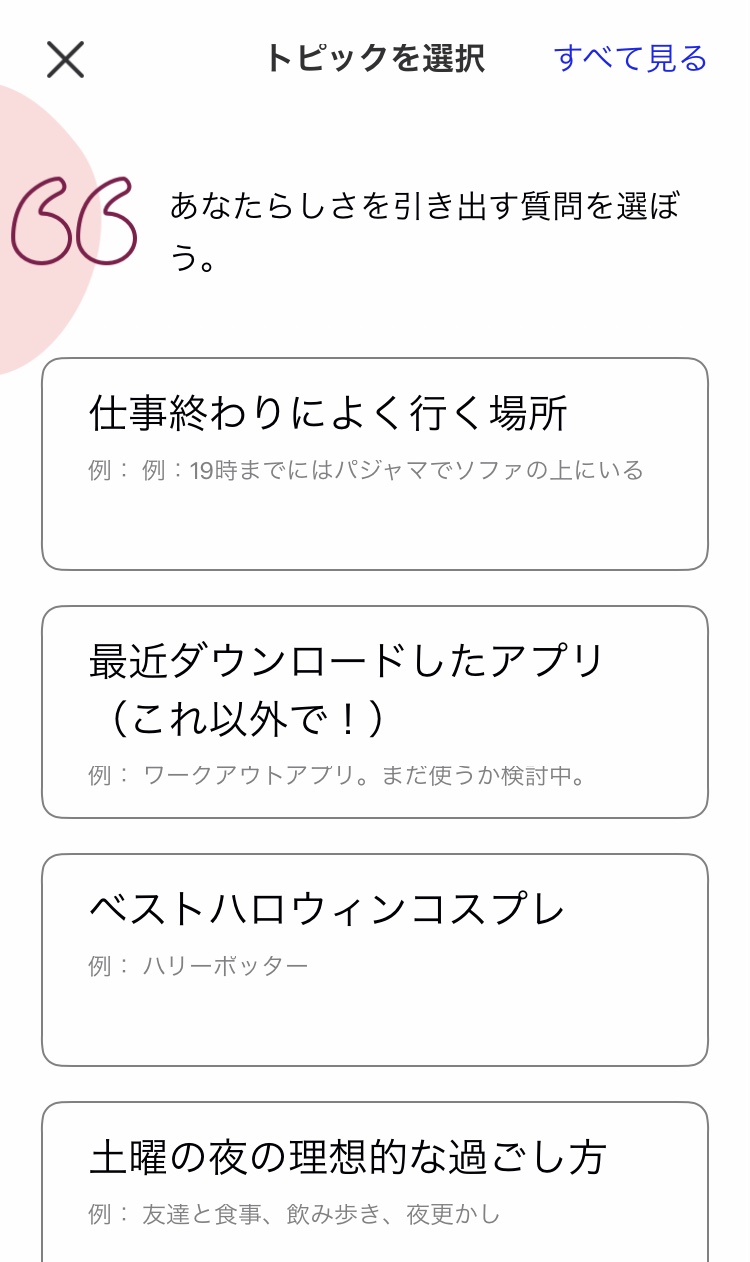750x1262 pixels.
Task: Tap the すべて見る link
Action: [630, 59]
